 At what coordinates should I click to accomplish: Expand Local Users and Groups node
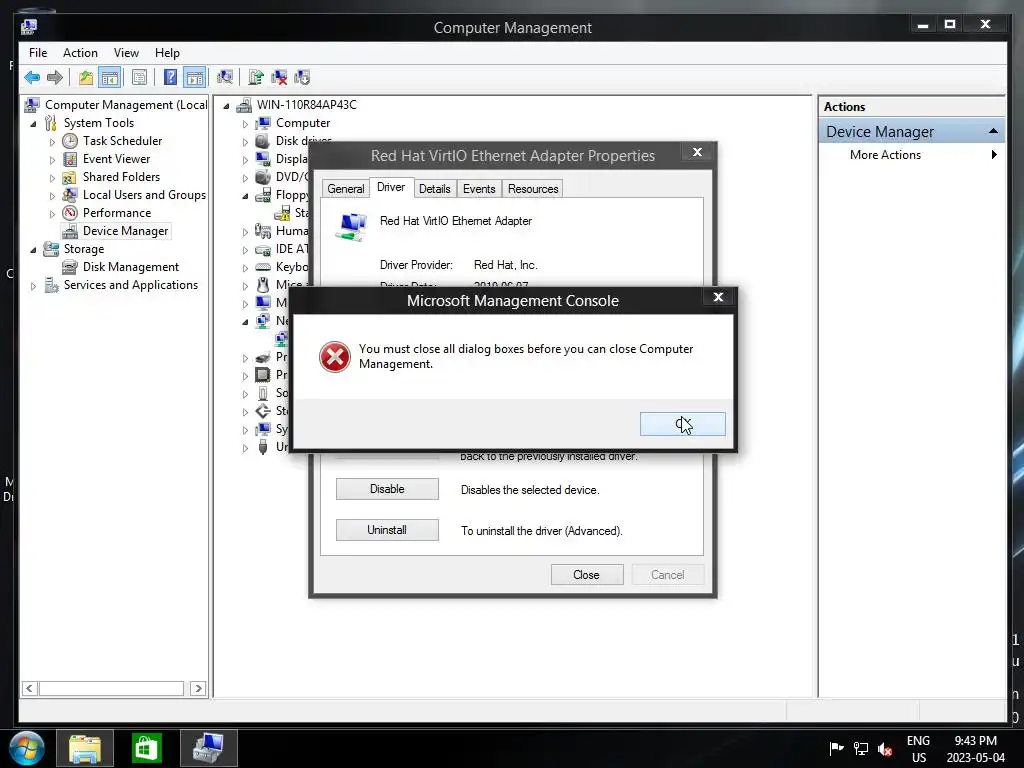pos(52,195)
